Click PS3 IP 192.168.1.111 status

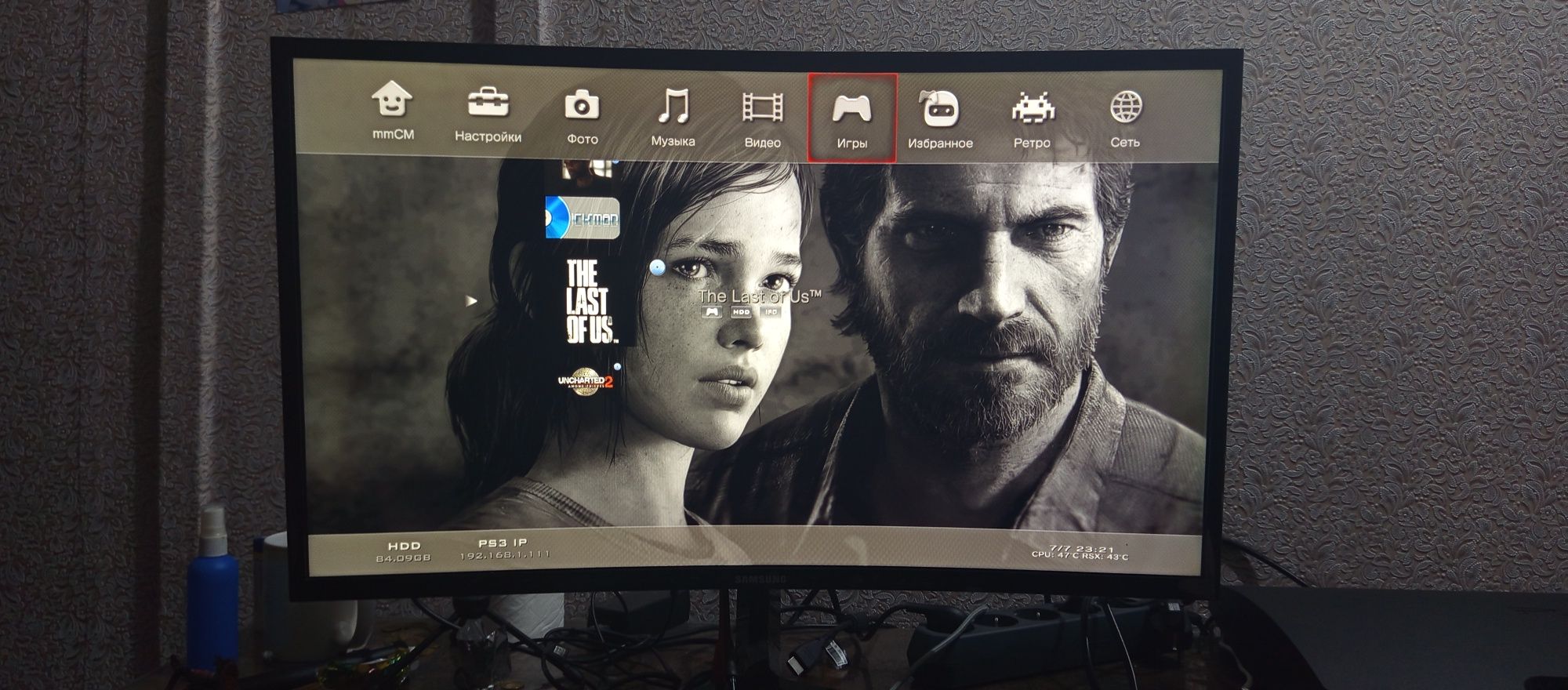click(x=504, y=549)
